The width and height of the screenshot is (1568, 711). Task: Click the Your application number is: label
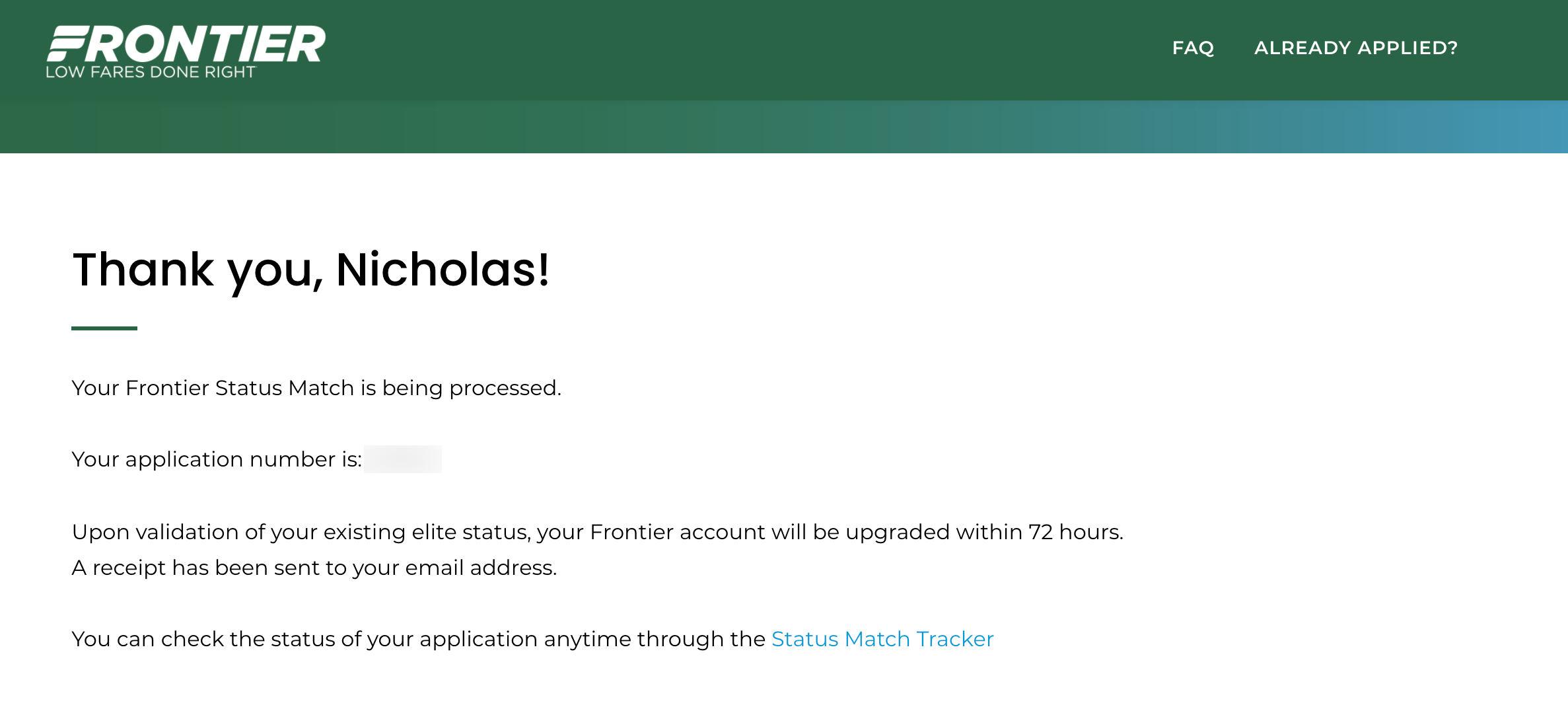click(x=217, y=459)
